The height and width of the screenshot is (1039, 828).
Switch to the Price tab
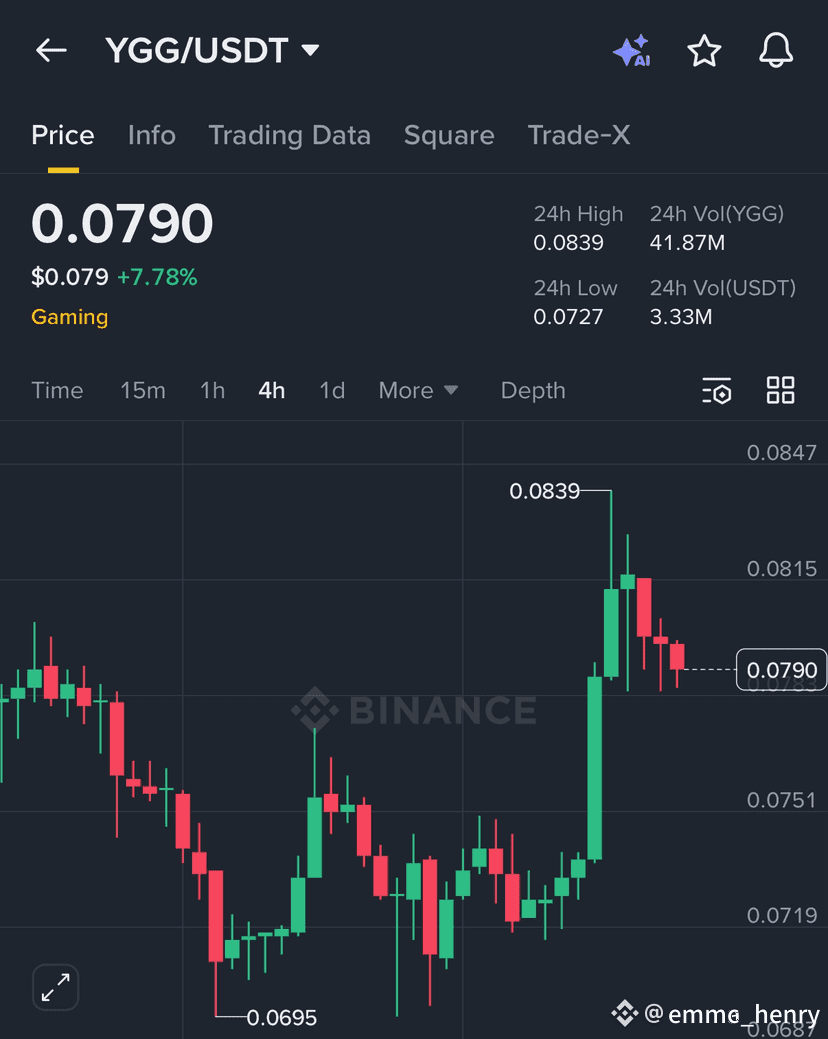pos(63,135)
